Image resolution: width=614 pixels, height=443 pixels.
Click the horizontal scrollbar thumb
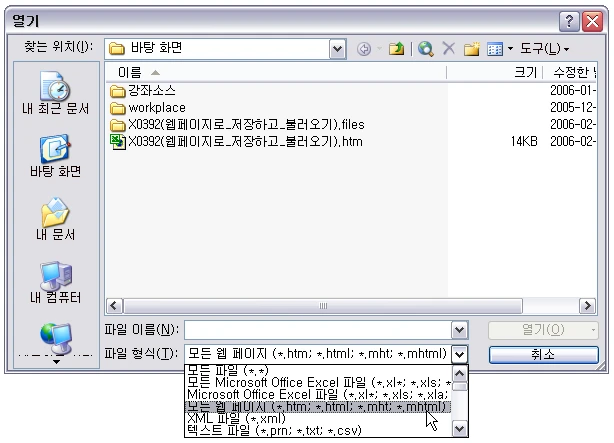pos(323,306)
